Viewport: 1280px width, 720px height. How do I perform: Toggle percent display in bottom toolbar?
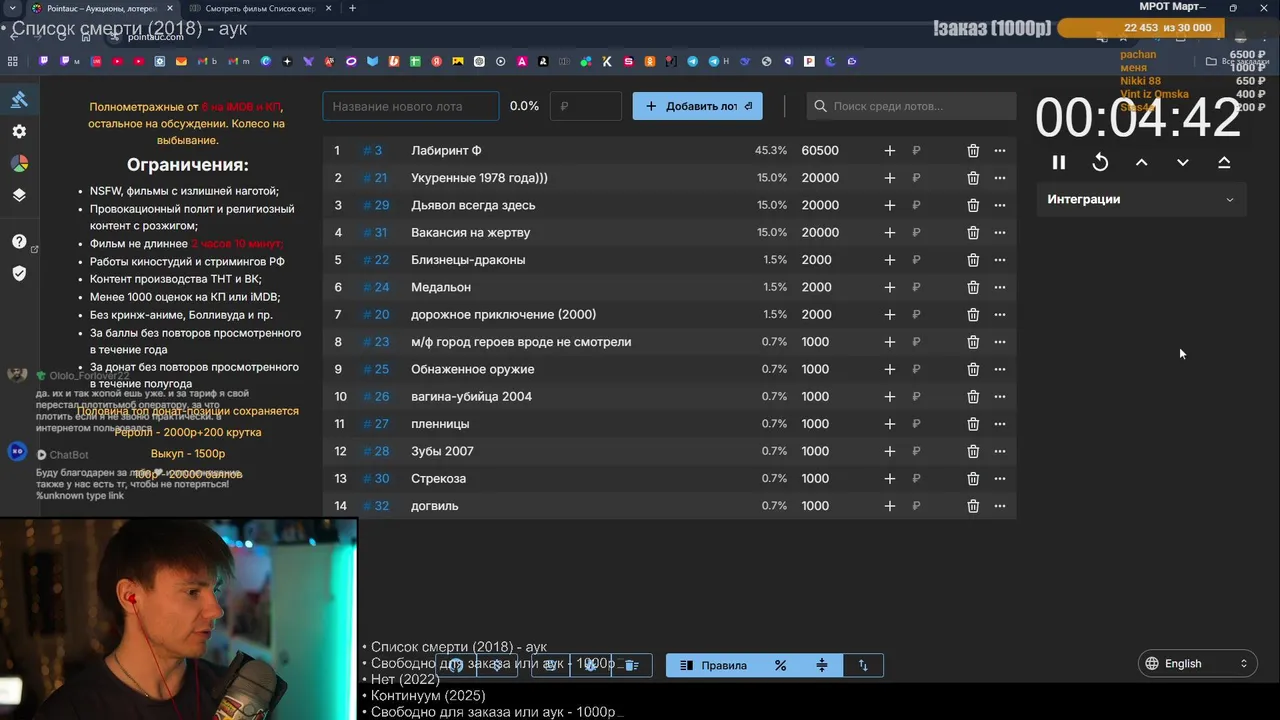(780, 665)
